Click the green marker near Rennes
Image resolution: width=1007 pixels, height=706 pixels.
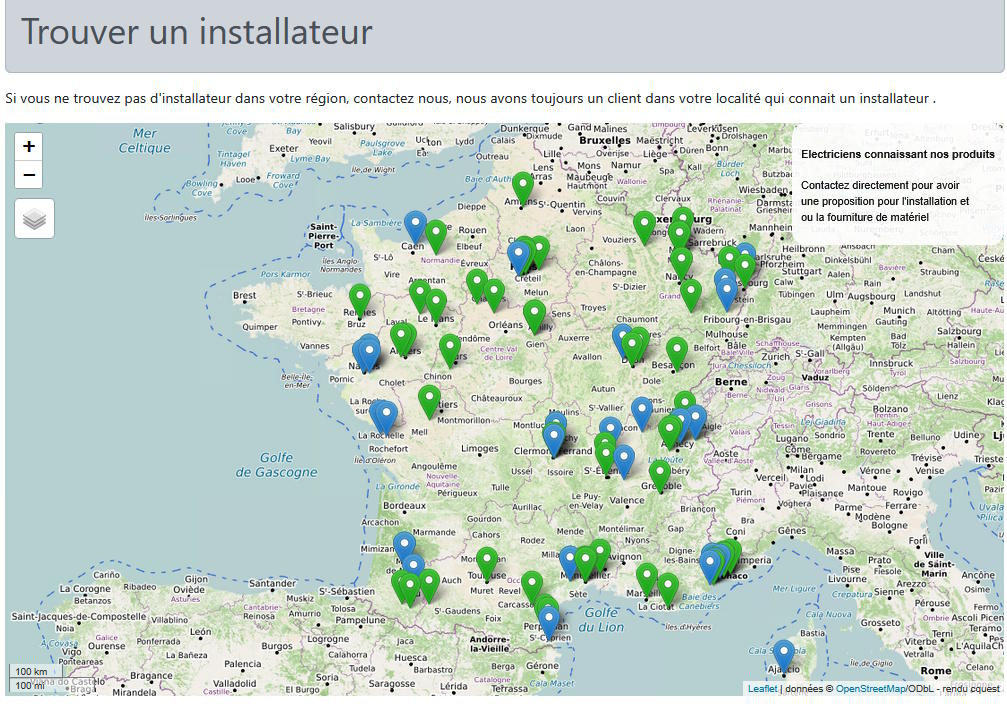(360, 301)
